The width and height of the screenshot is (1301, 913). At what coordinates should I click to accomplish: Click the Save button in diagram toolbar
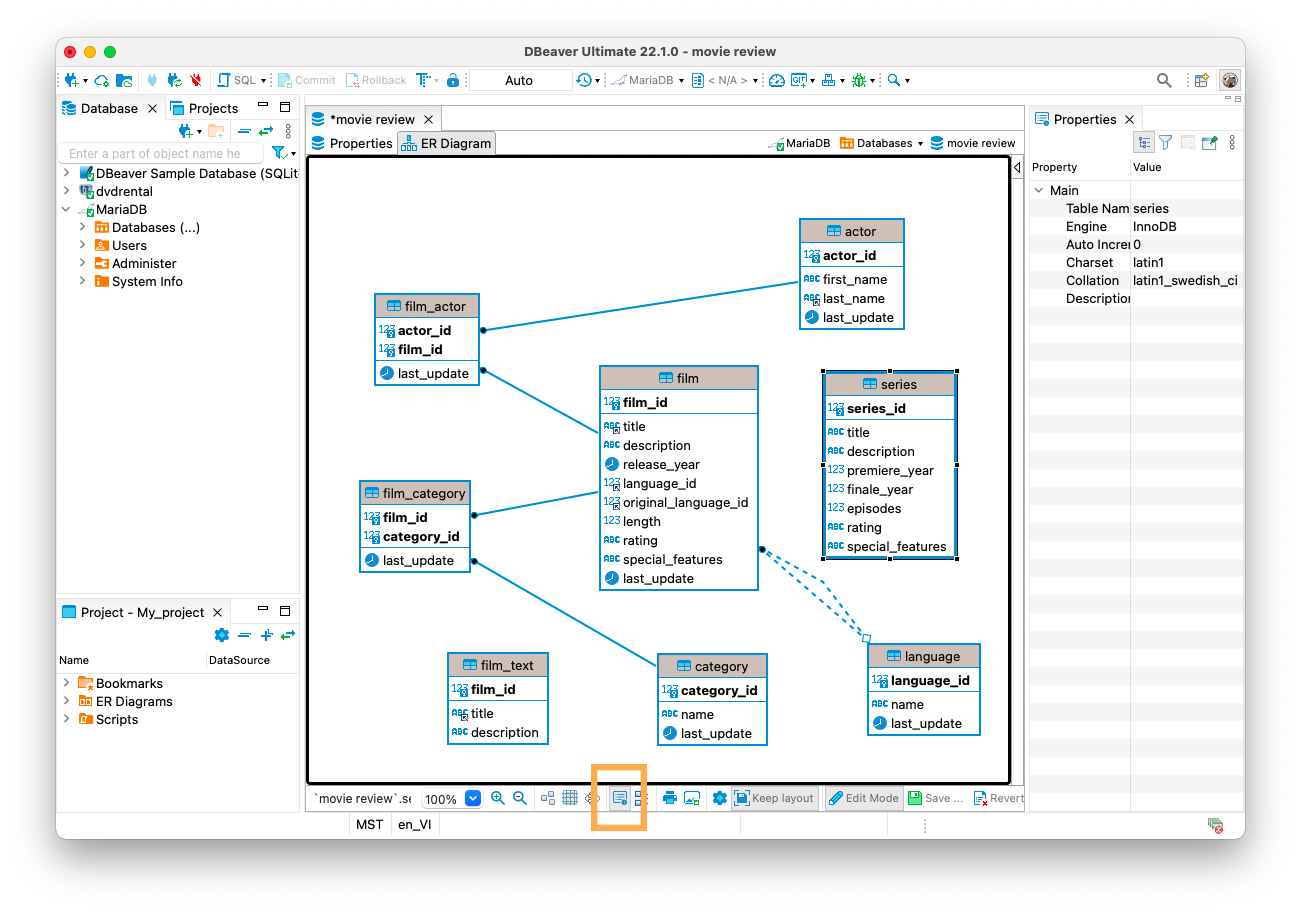click(x=935, y=798)
